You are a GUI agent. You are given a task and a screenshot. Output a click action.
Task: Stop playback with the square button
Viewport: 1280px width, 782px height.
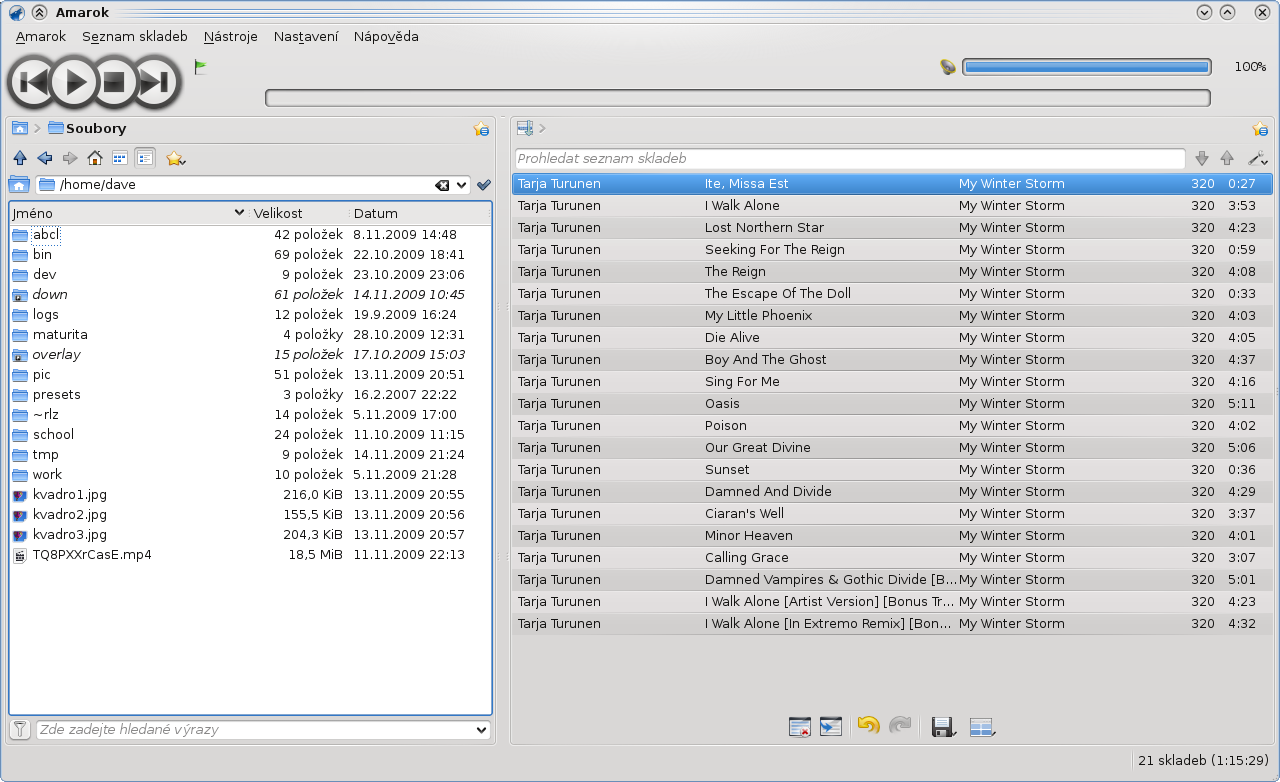114,83
